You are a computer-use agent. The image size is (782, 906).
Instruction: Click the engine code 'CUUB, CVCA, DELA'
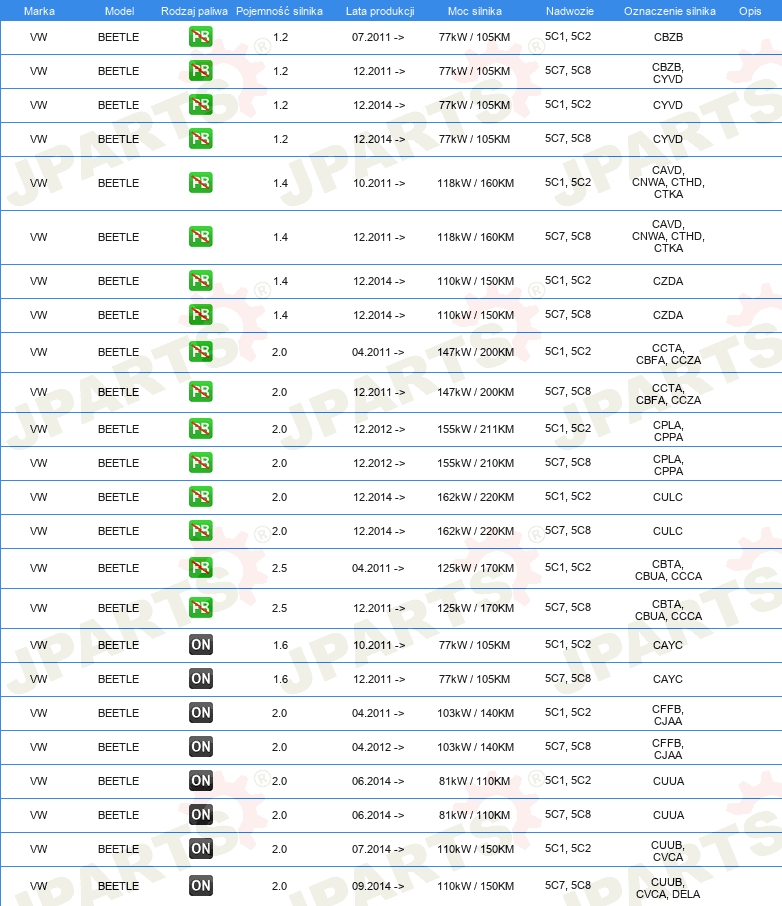click(x=668, y=888)
